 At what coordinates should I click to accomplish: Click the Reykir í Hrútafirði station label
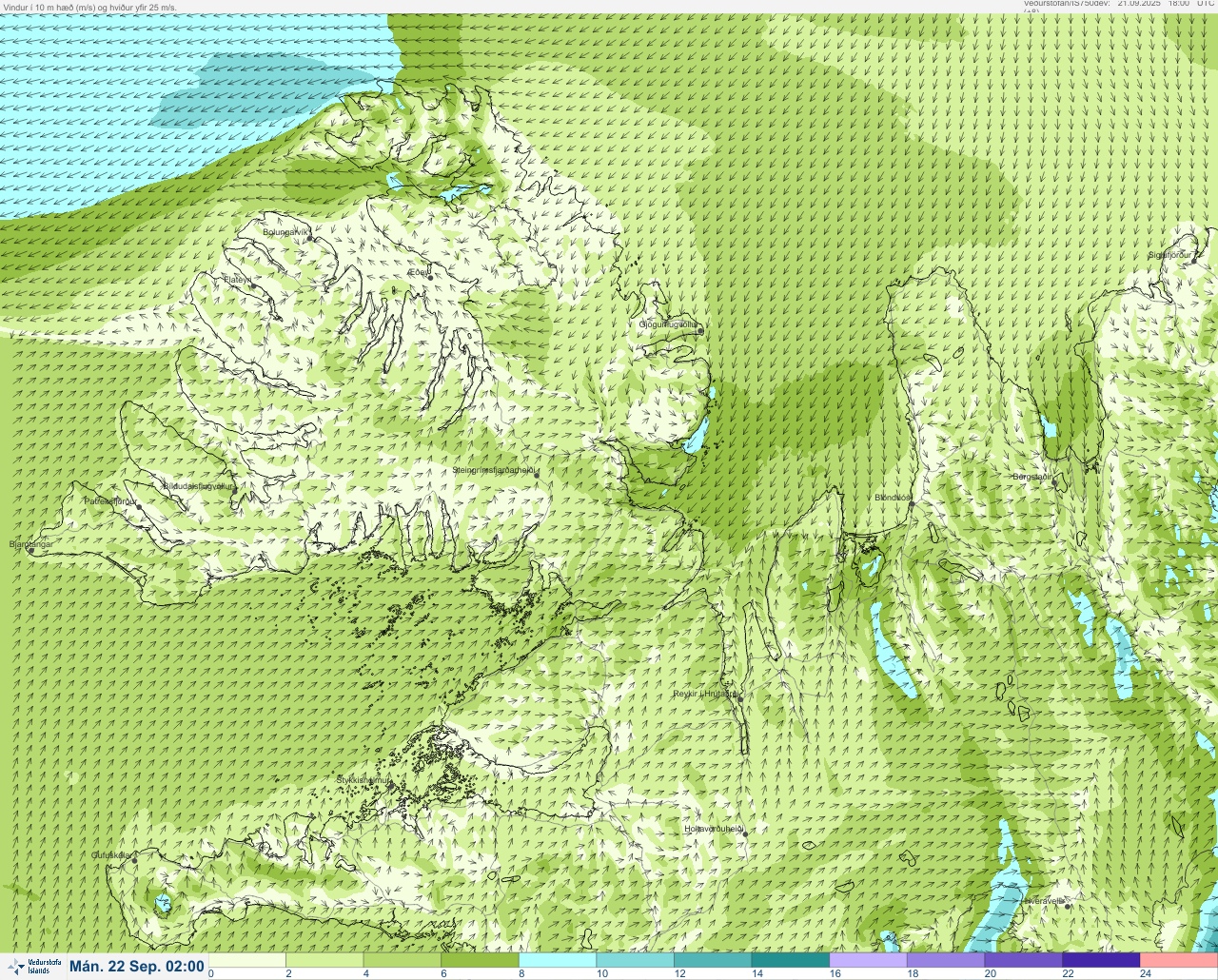click(706, 694)
